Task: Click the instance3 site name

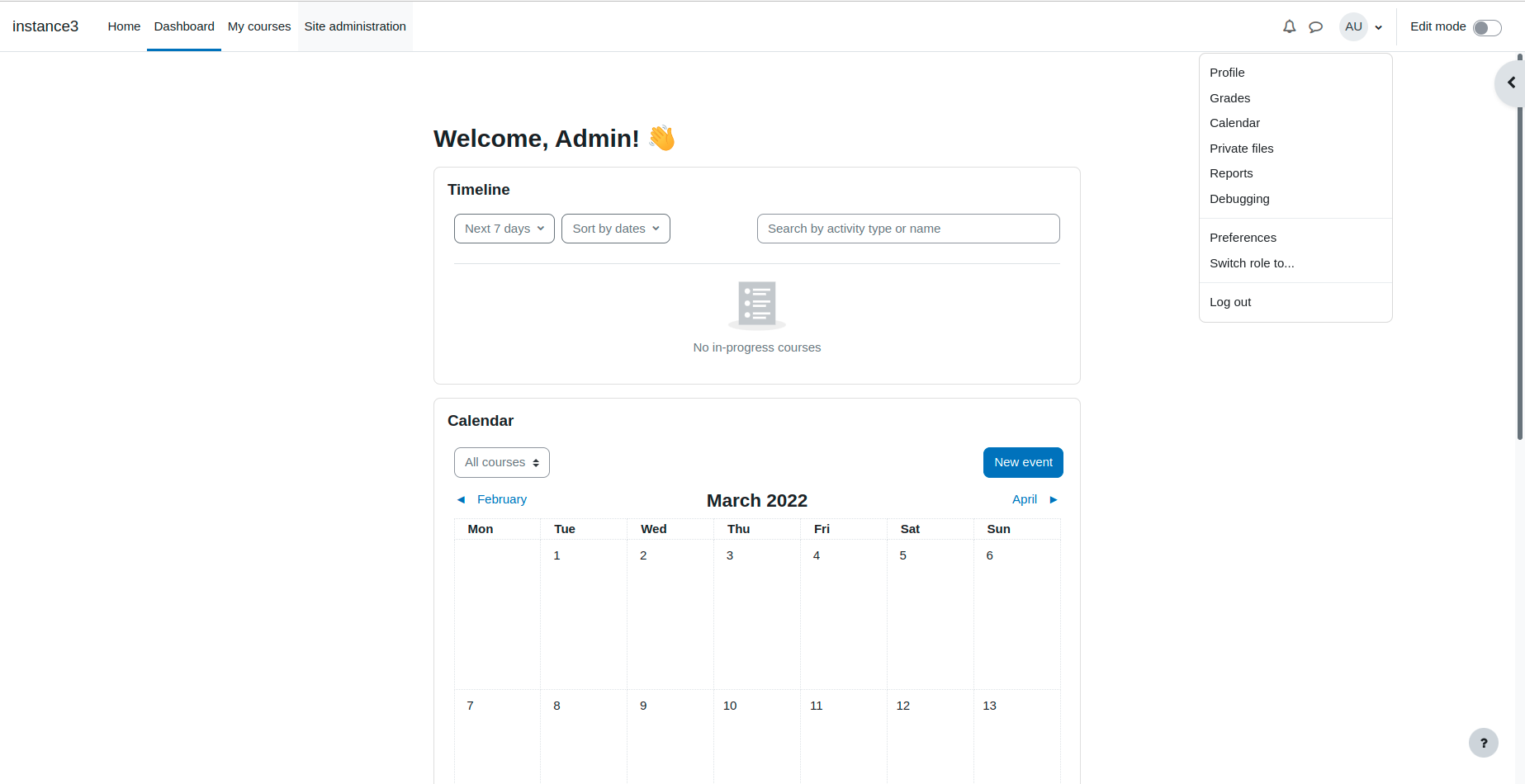Action: 45,26
